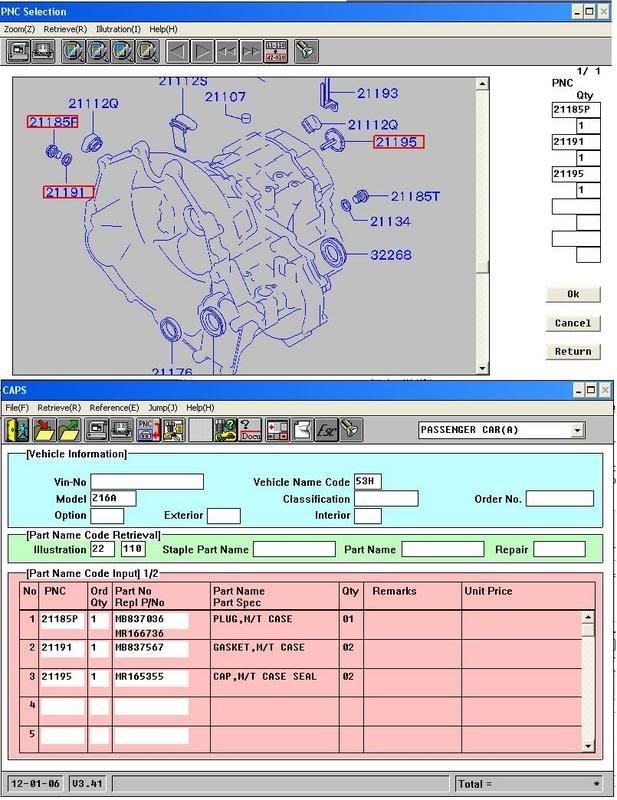Click the previous illustration left-arrow icon
617x800 pixels.
point(177,52)
